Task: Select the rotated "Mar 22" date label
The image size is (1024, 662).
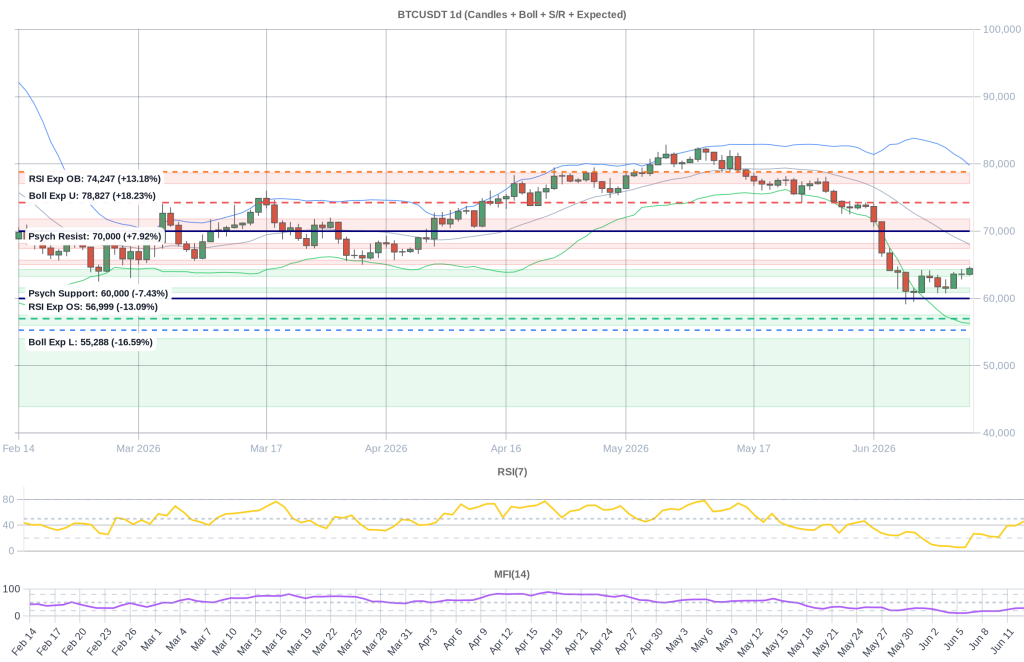Action: pos(324,642)
